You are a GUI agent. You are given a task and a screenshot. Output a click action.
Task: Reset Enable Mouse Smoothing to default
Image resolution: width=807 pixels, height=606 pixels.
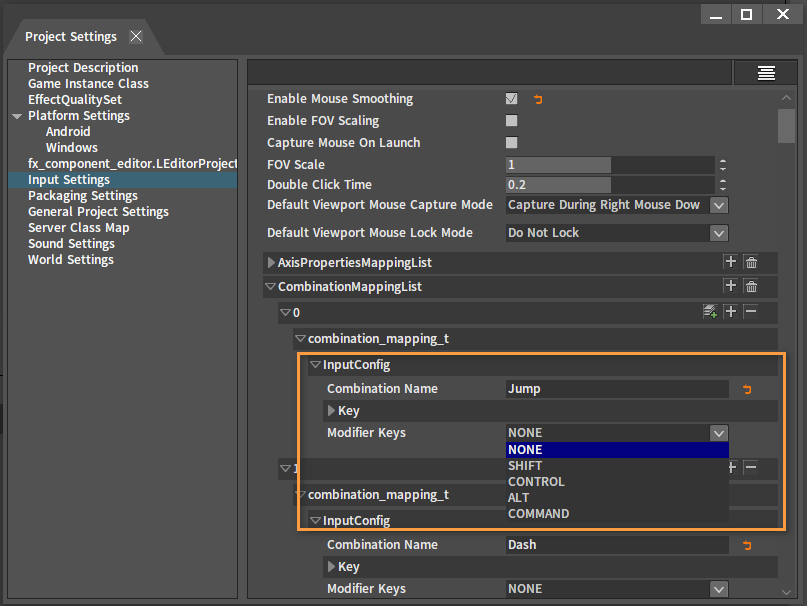point(538,99)
